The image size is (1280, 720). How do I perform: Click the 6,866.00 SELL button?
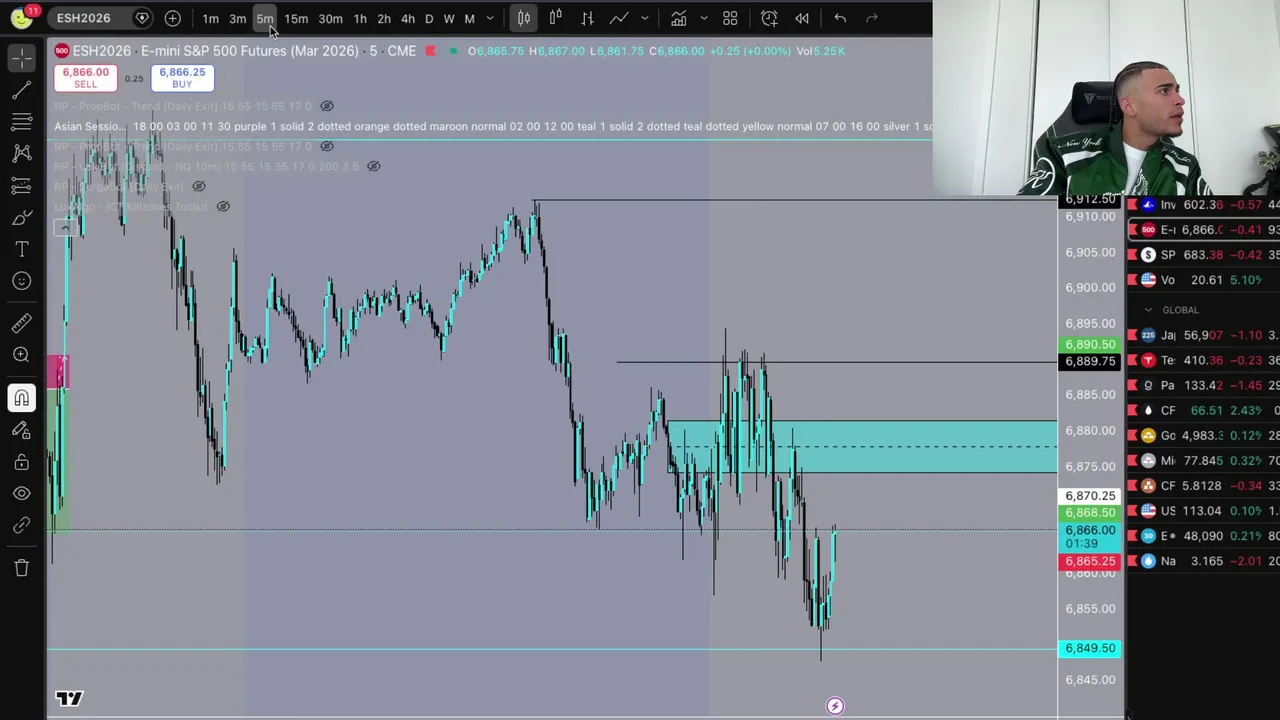85,78
